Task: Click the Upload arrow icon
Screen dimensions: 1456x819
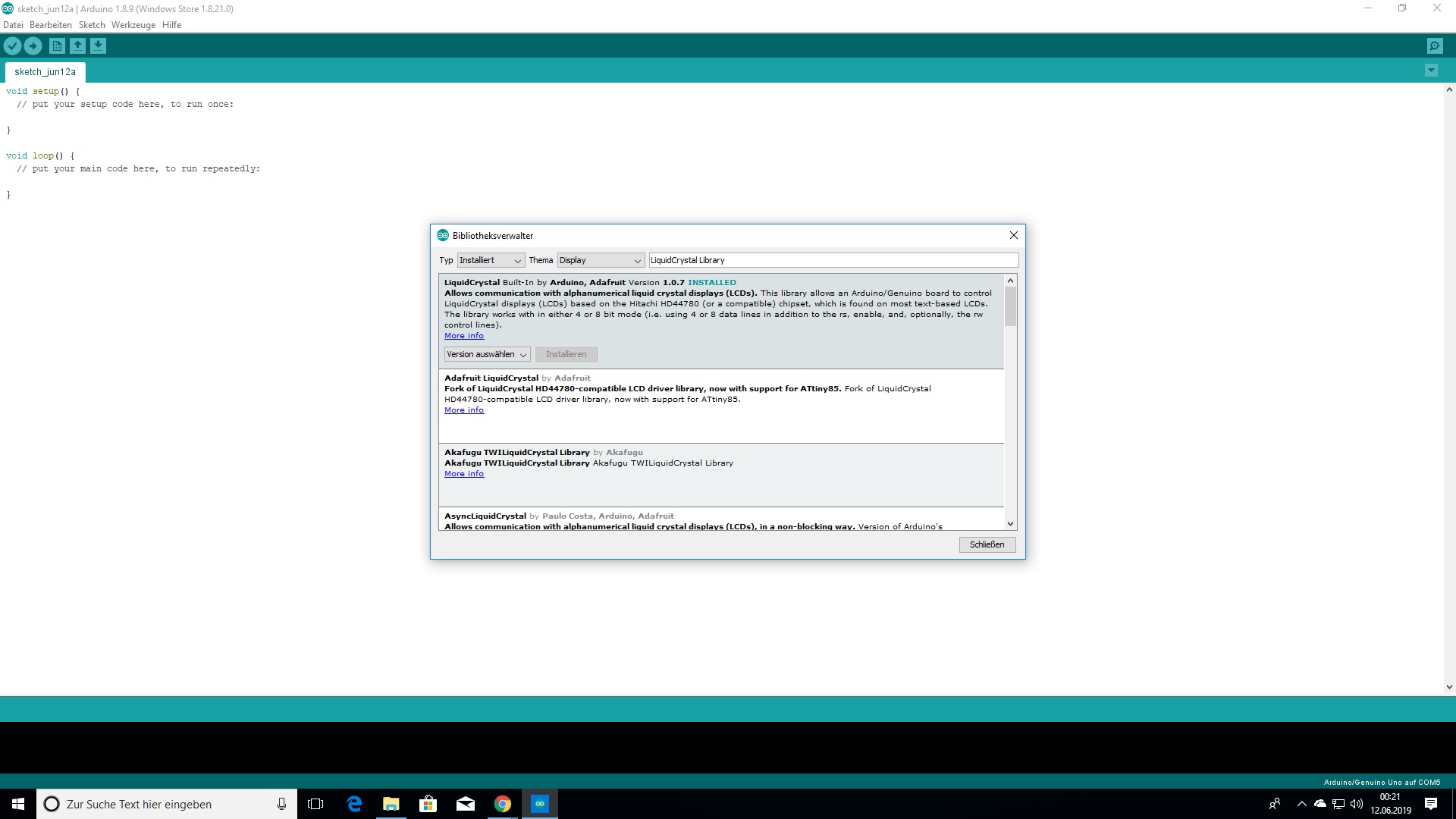Action: click(x=33, y=46)
